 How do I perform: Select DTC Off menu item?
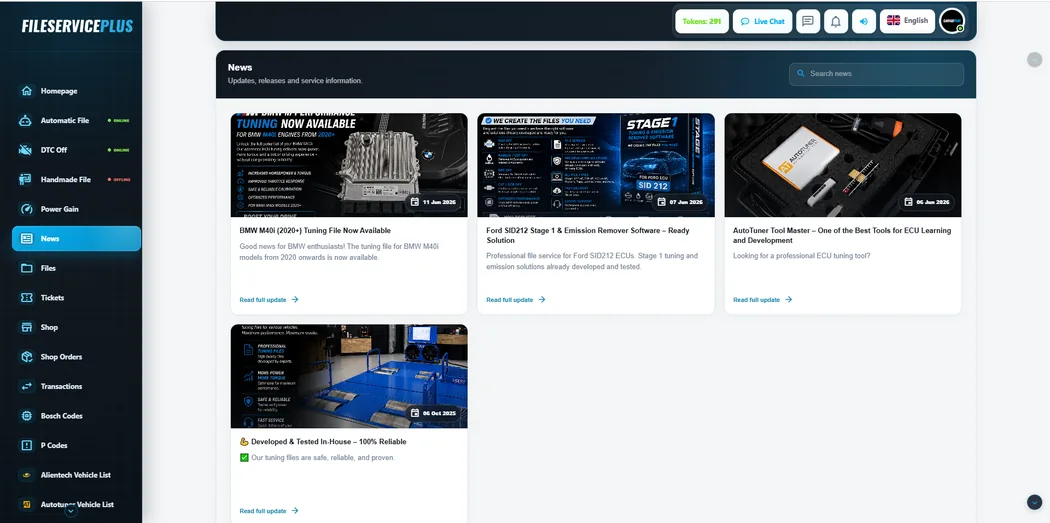(76, 150)
